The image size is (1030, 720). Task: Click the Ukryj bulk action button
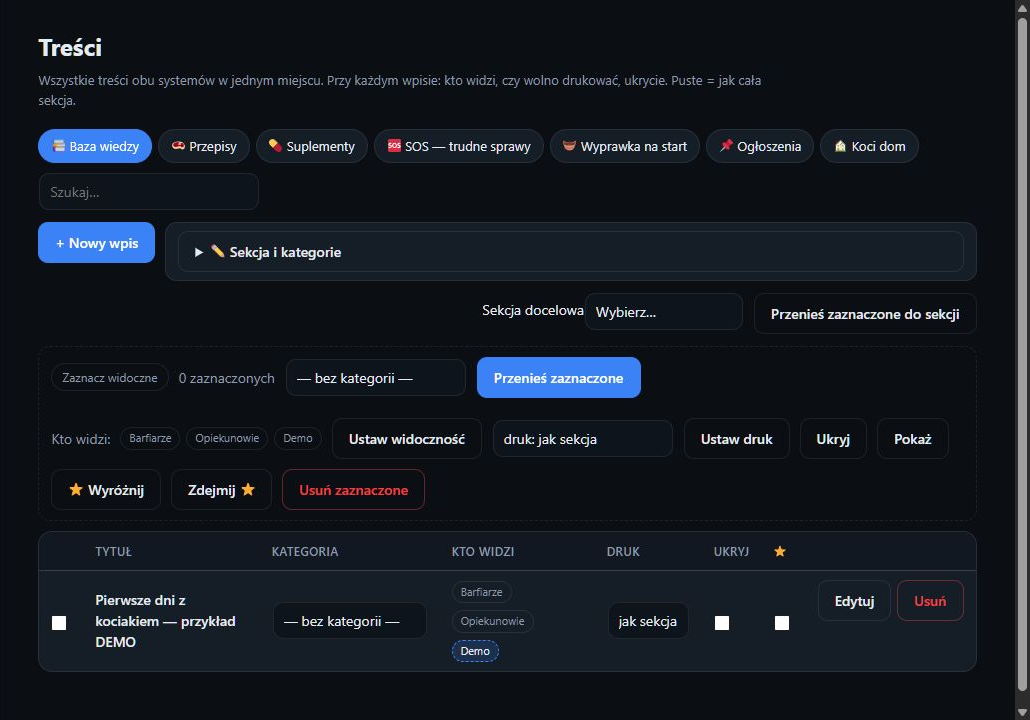click(x=833, y=439)
